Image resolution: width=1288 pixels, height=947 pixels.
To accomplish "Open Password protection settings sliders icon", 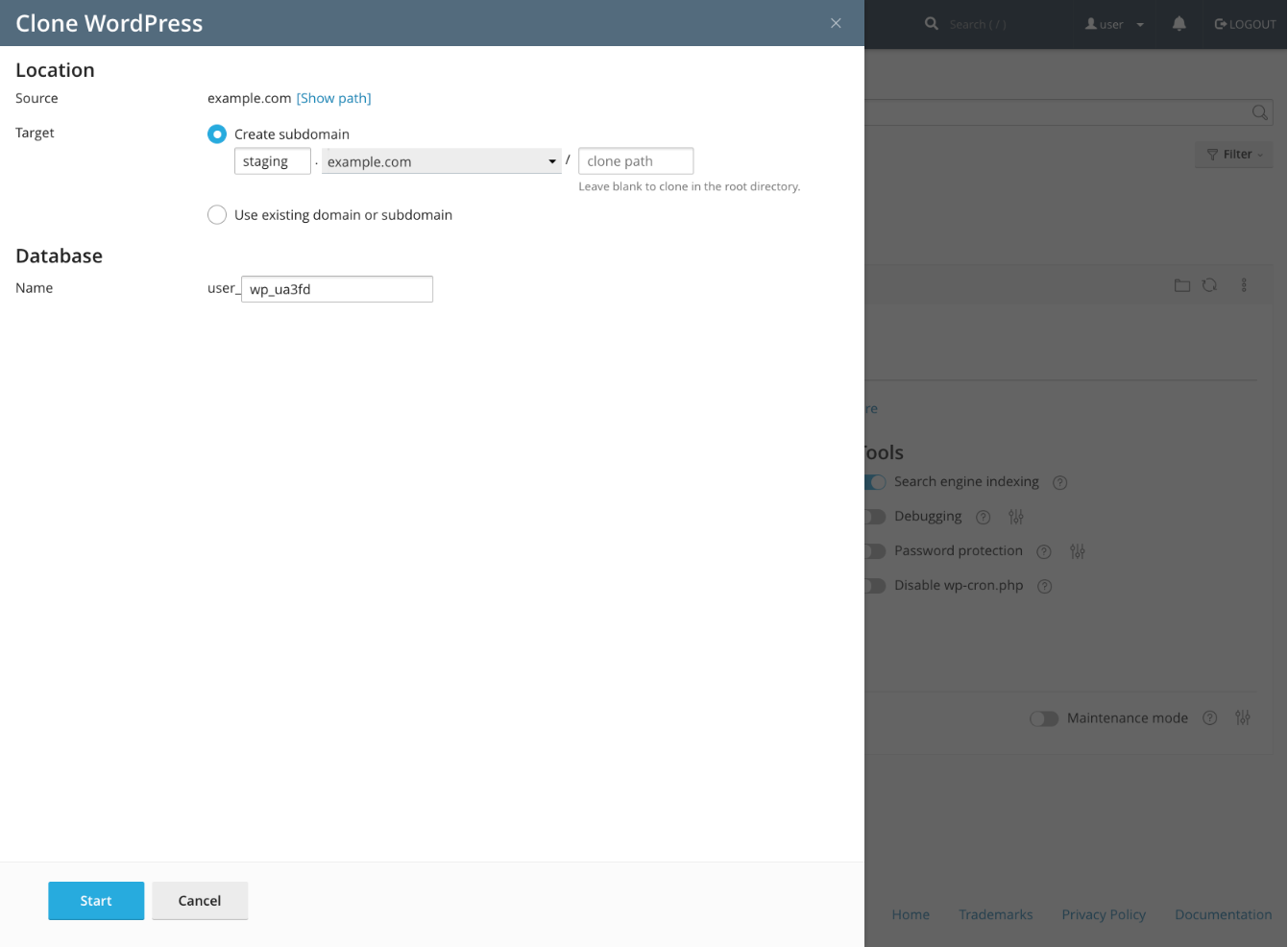I will pos(1077,551).
